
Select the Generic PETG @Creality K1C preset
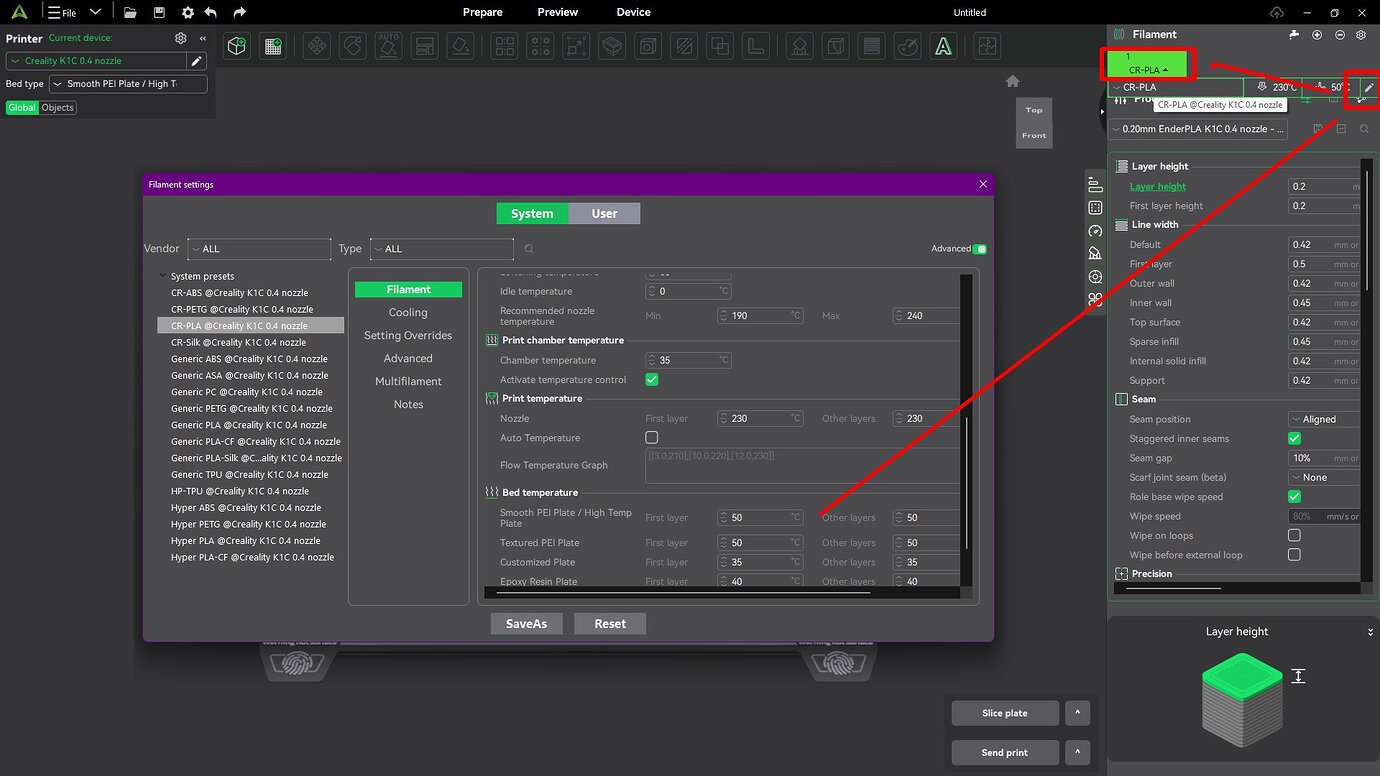click(x=251, y=408)
